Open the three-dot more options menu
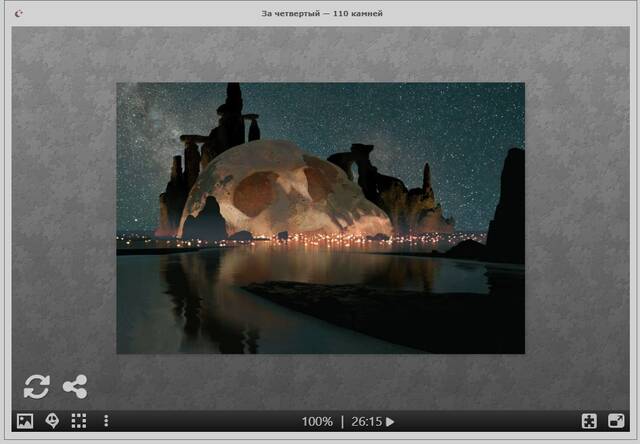Screen dimensions: 640x444 (x=106, y=422)
